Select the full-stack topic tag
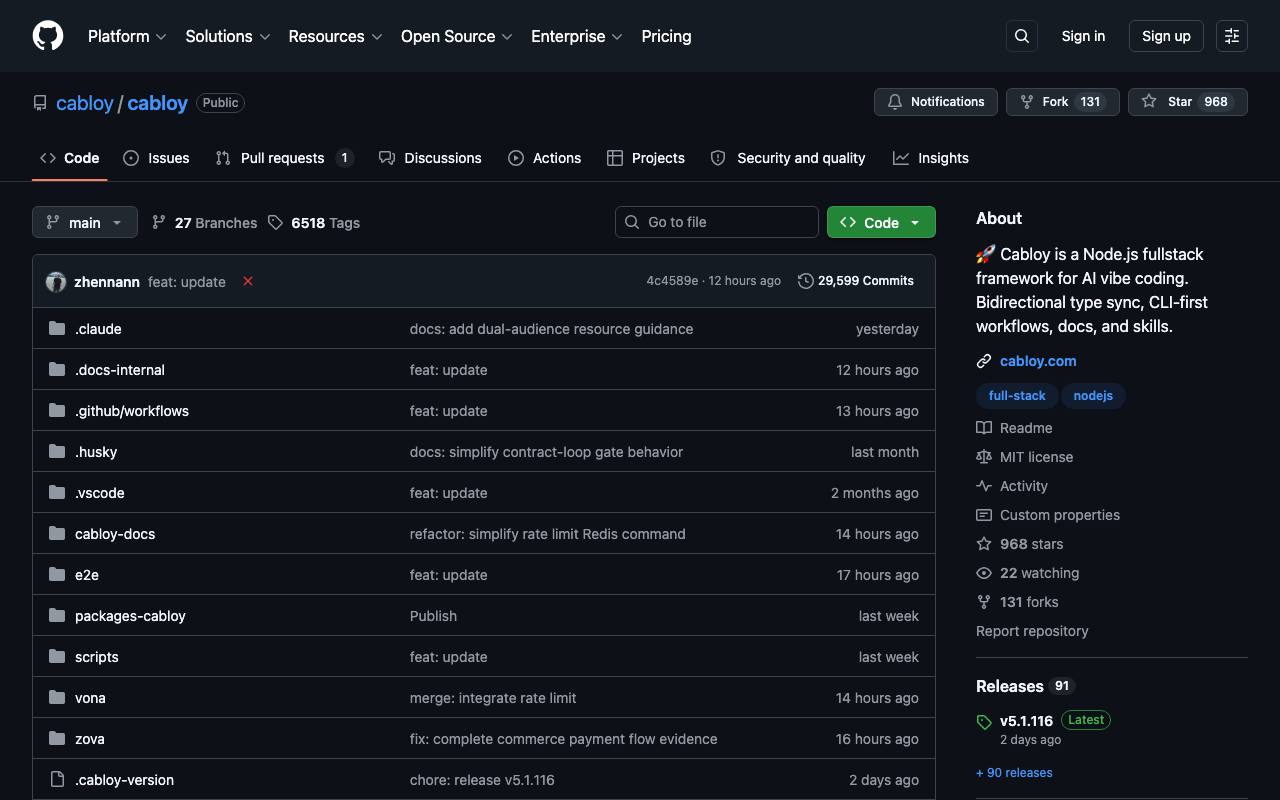This screenshot has height=800, width=1280. coord(1017,396)
